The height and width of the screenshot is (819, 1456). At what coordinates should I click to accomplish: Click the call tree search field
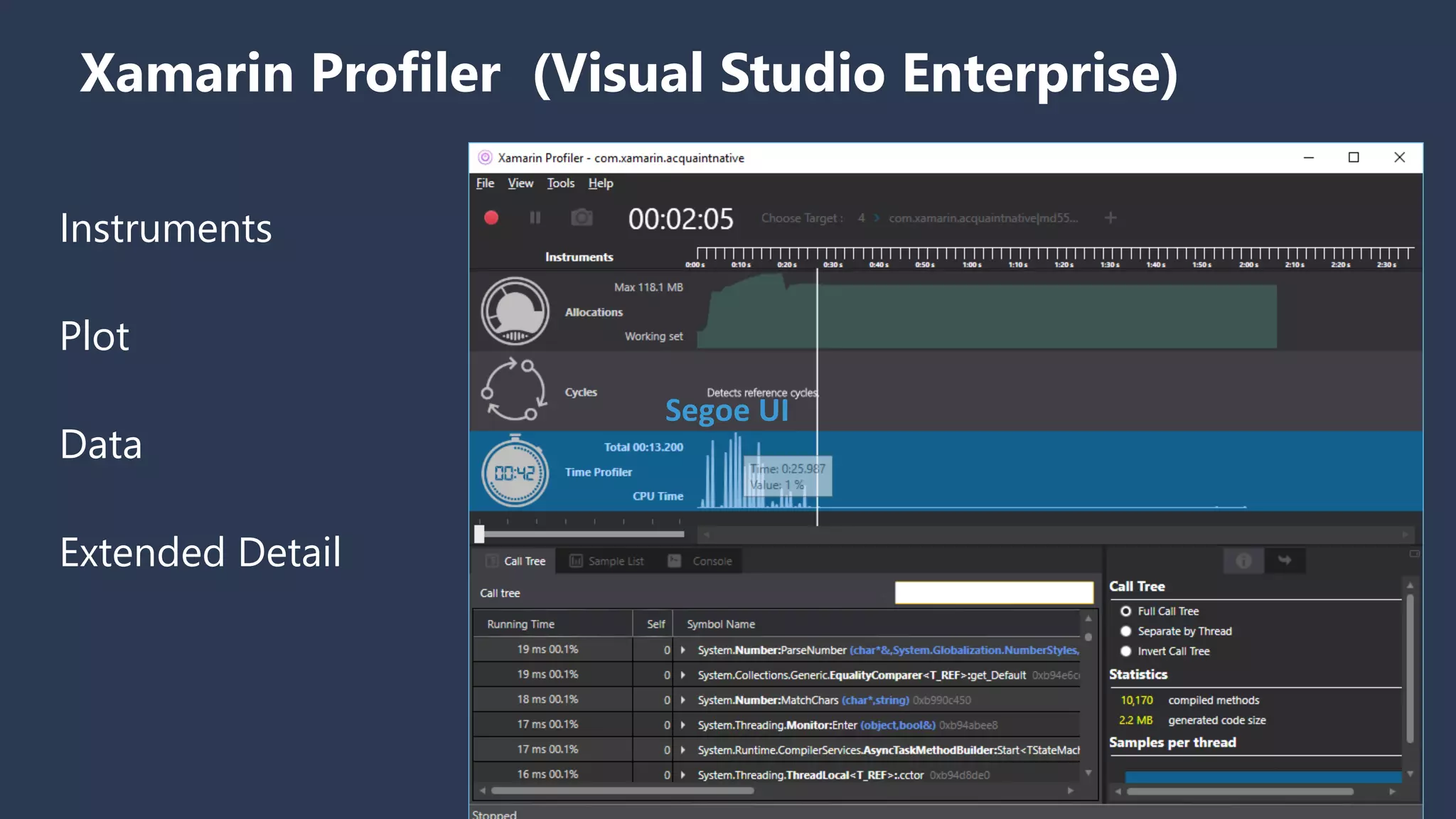point(994,592)
